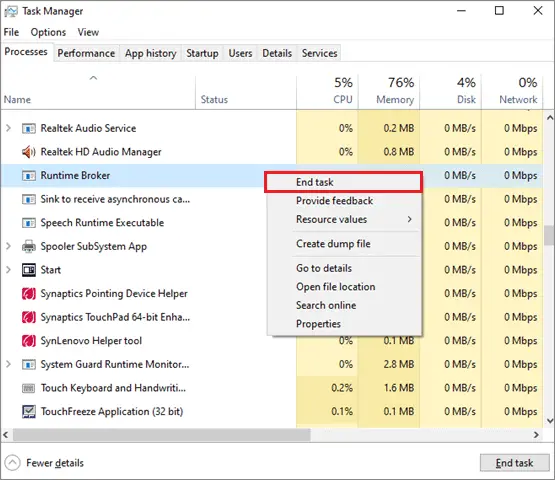
Task: Select the Speech Runtime Executable row
Action: coord(272,223)
